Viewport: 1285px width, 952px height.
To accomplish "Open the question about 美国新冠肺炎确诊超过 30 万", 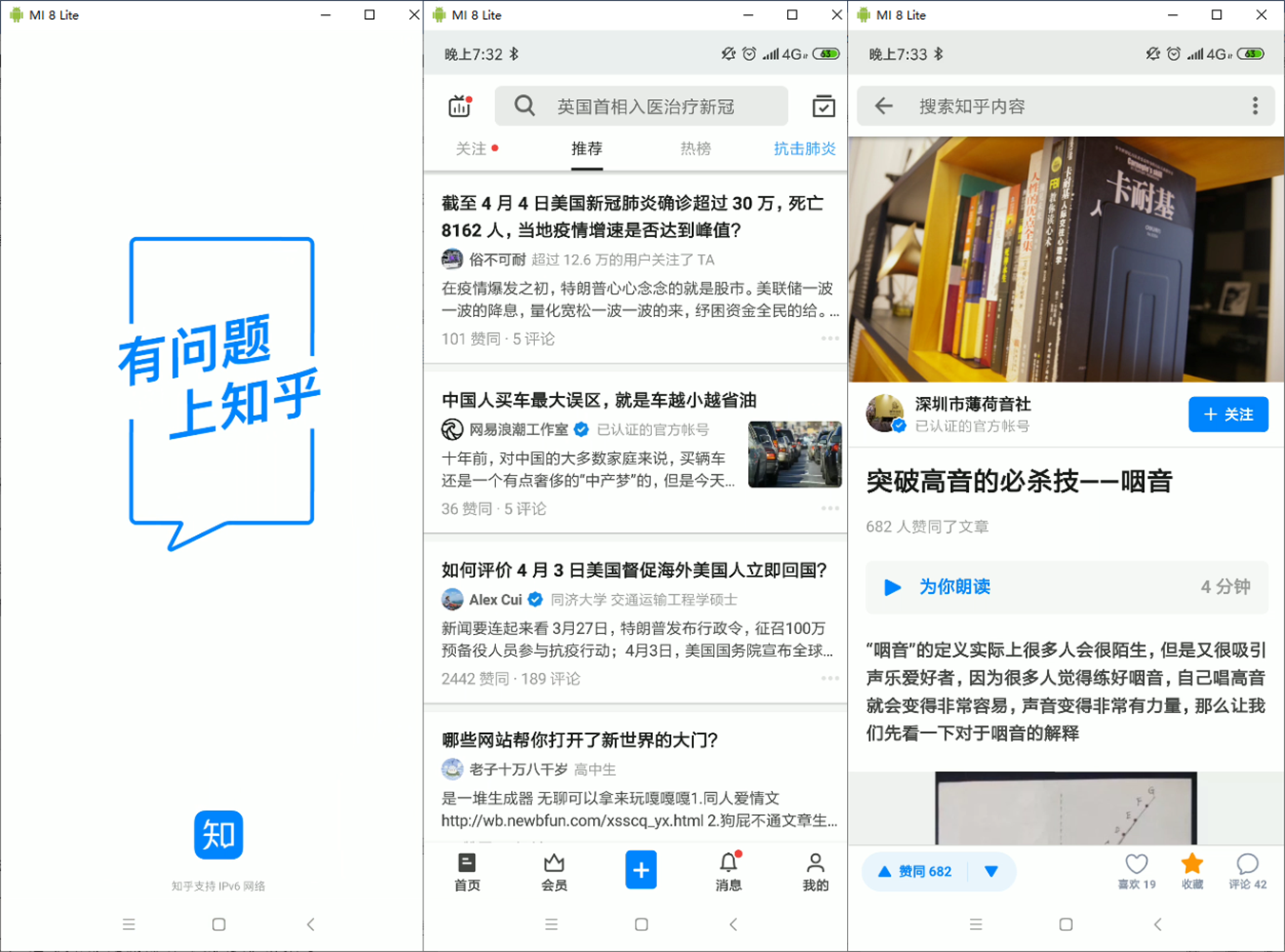I will 633,216.
